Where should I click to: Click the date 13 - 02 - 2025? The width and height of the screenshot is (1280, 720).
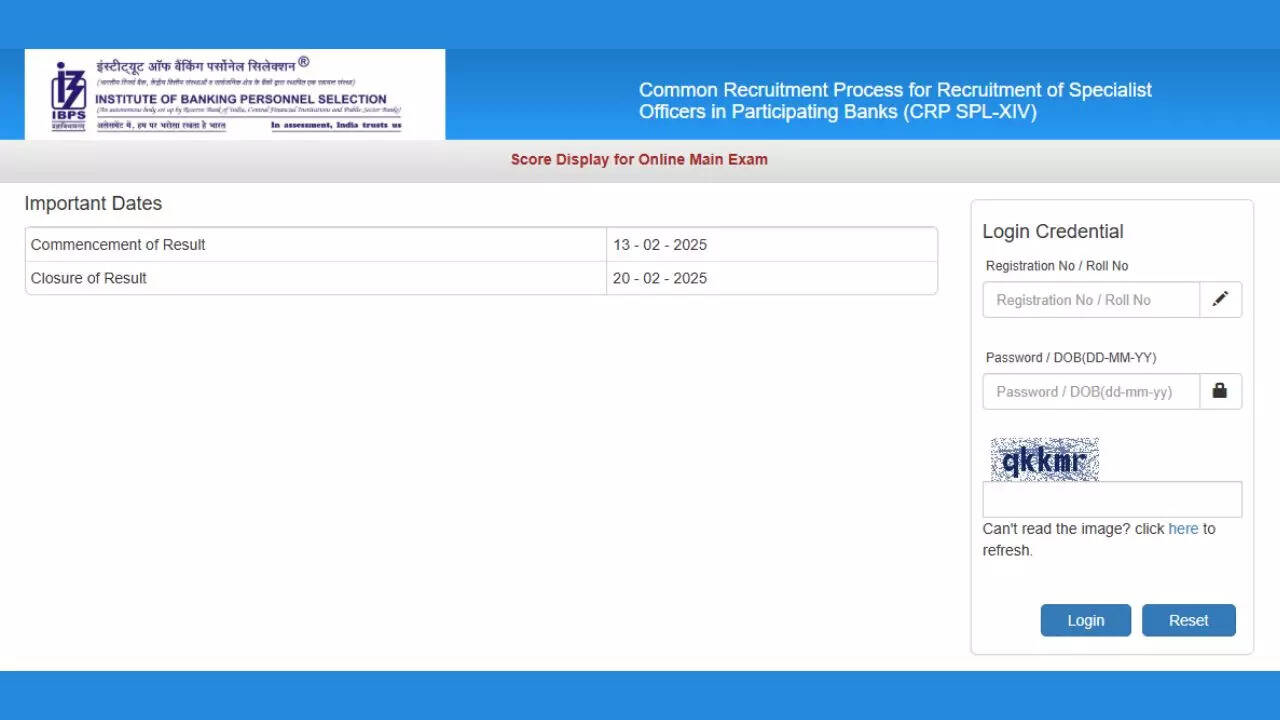tap(660, 245)
